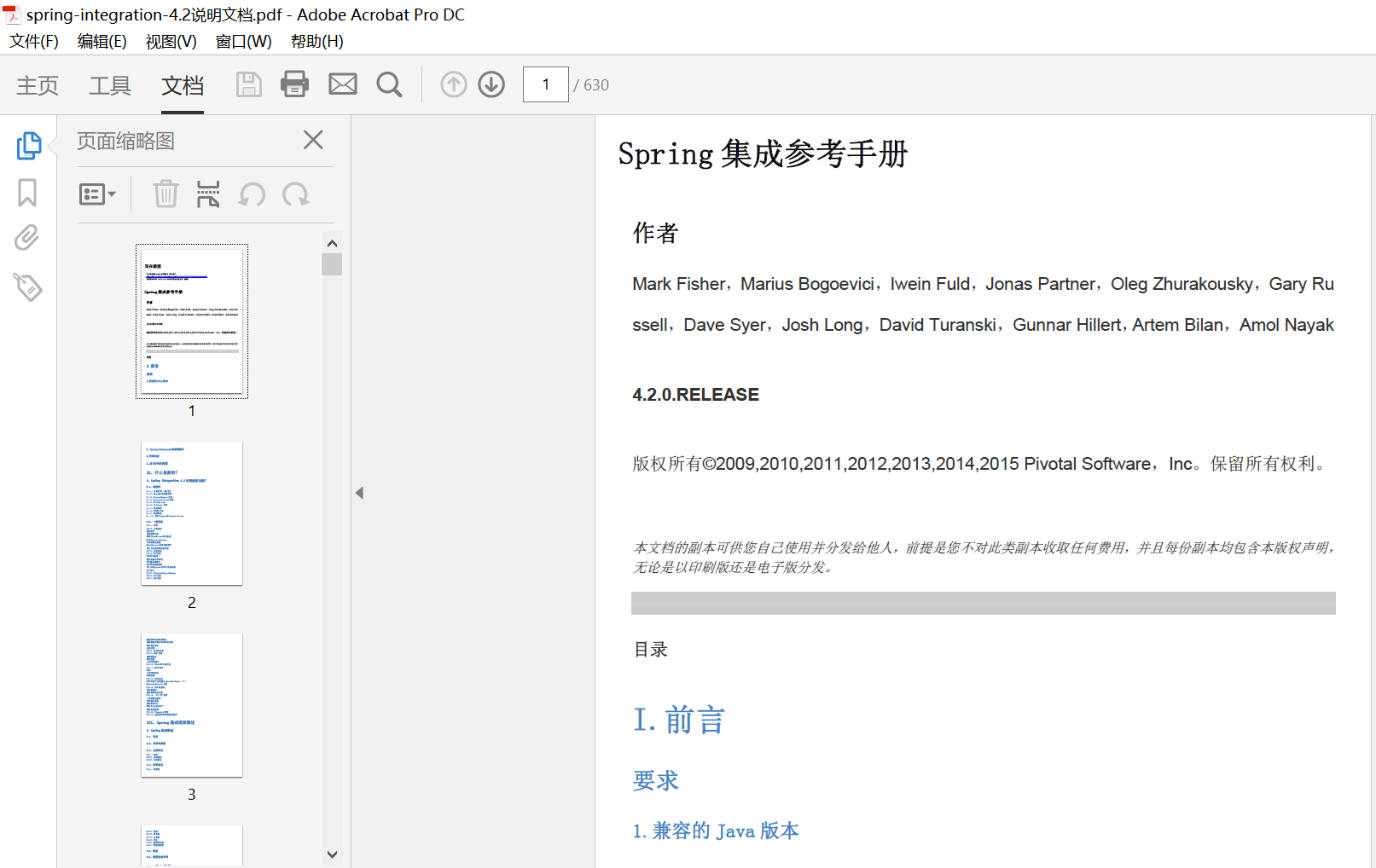The width and height of the screenshot is (1376, 868).
Task: Rotate page clockwise
Action: 296,195
